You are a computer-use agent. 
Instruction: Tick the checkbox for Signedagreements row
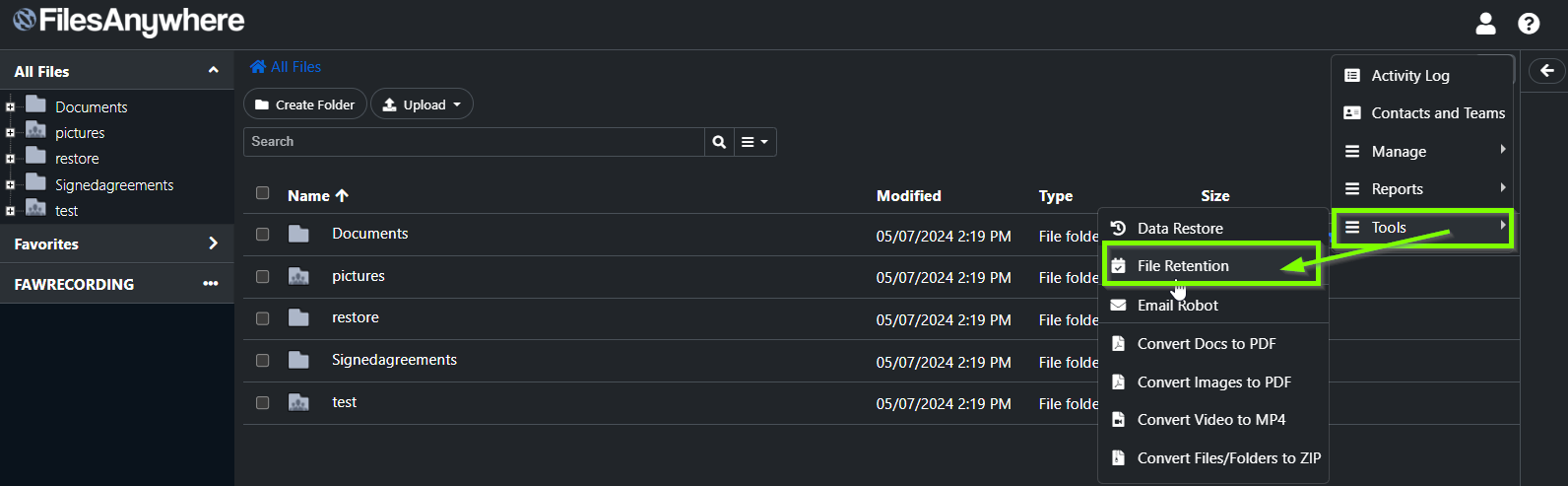[x=262, y=361]
